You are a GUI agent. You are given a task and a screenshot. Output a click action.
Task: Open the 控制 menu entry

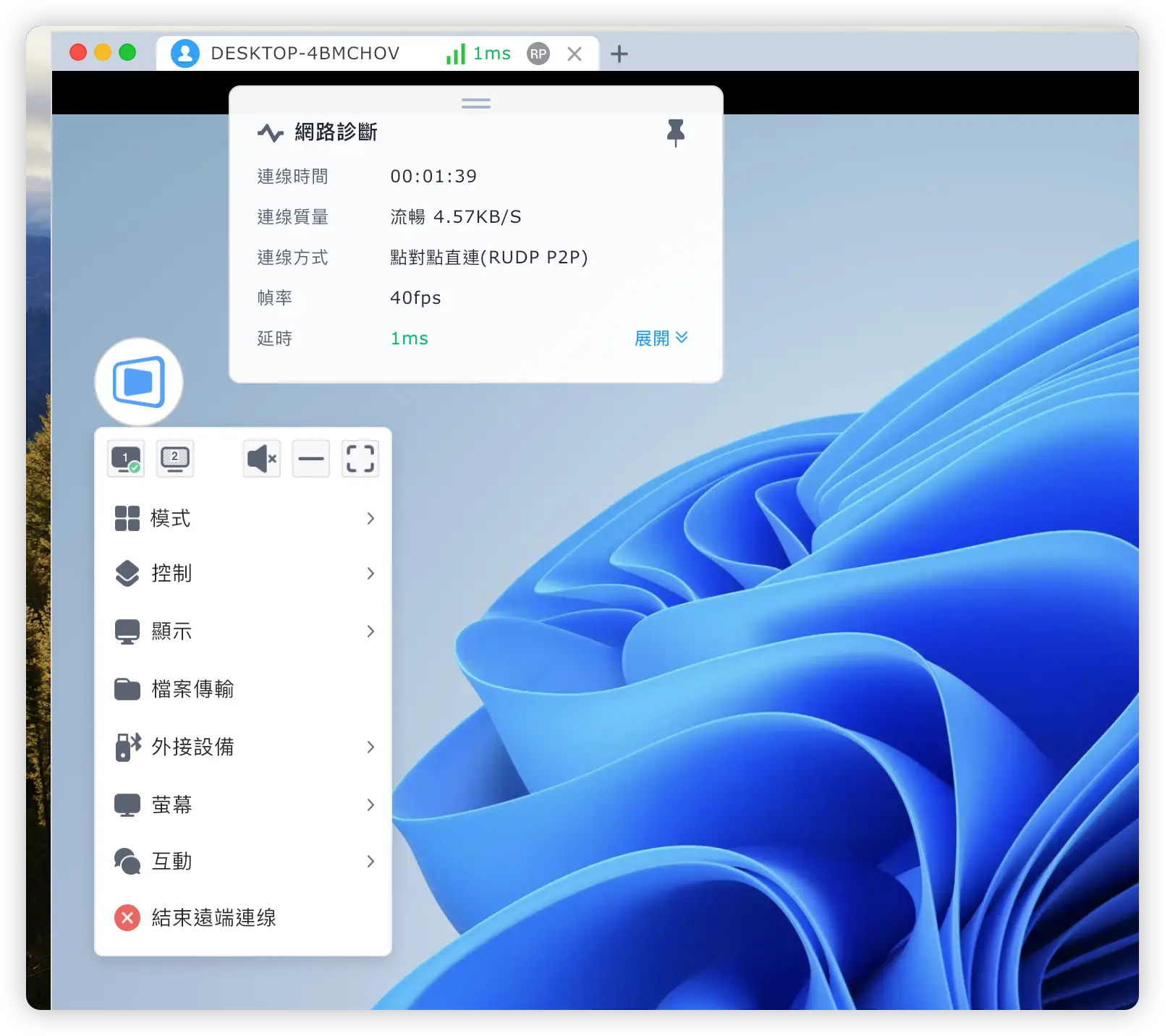(243, 573)
